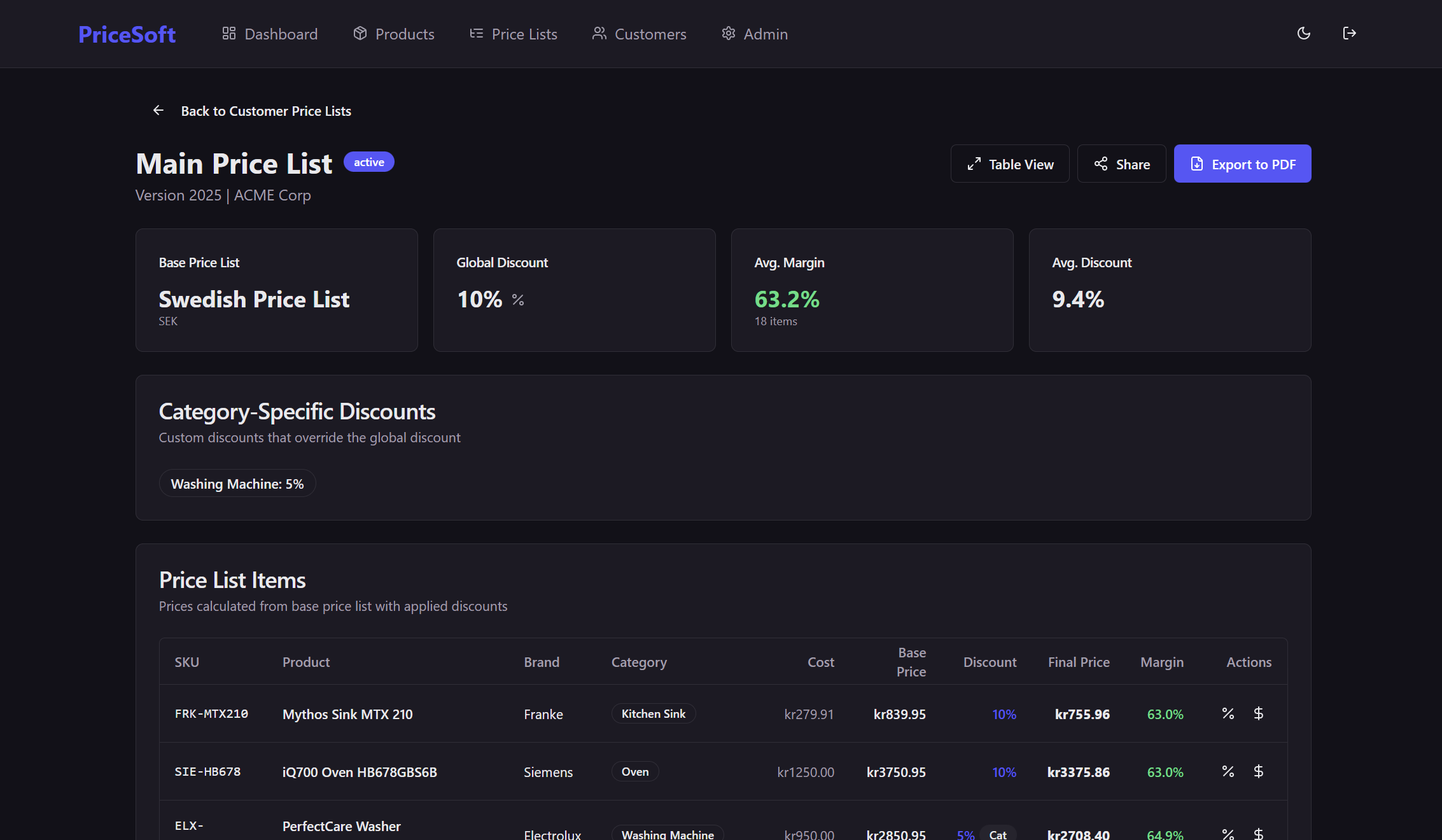Export price list to PDF
The height and width of the screenshot is (840, 1442).
point(1242,164)
